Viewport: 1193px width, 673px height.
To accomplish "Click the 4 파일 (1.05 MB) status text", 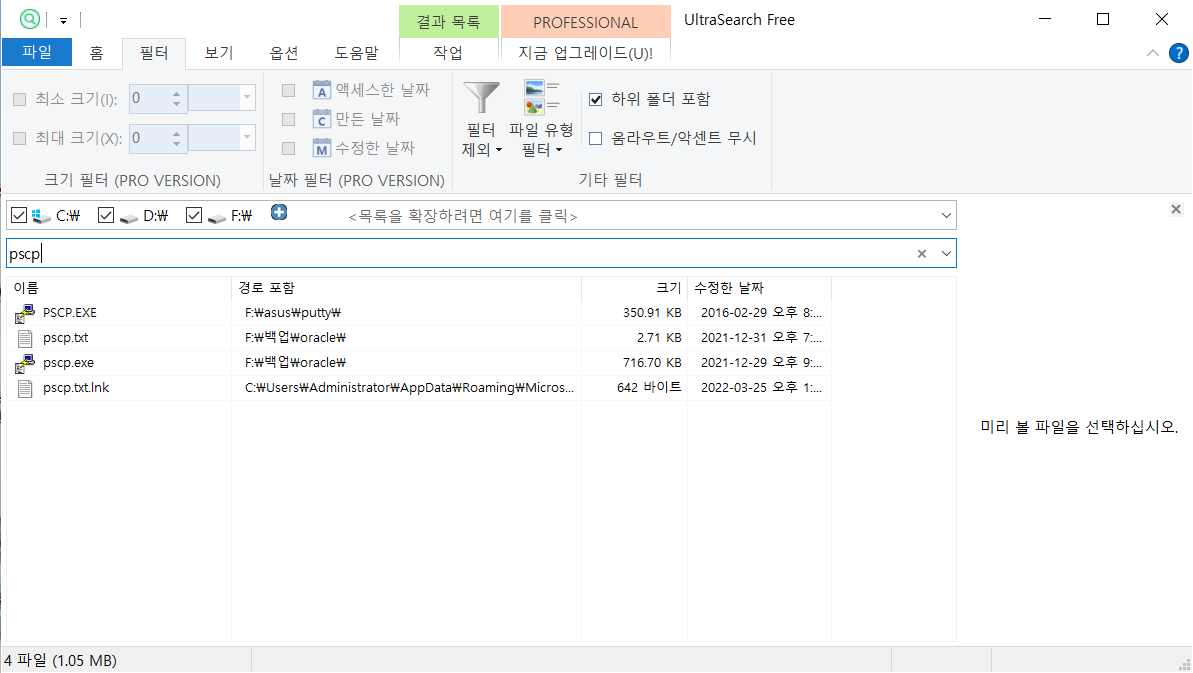I will coord(61,660).
